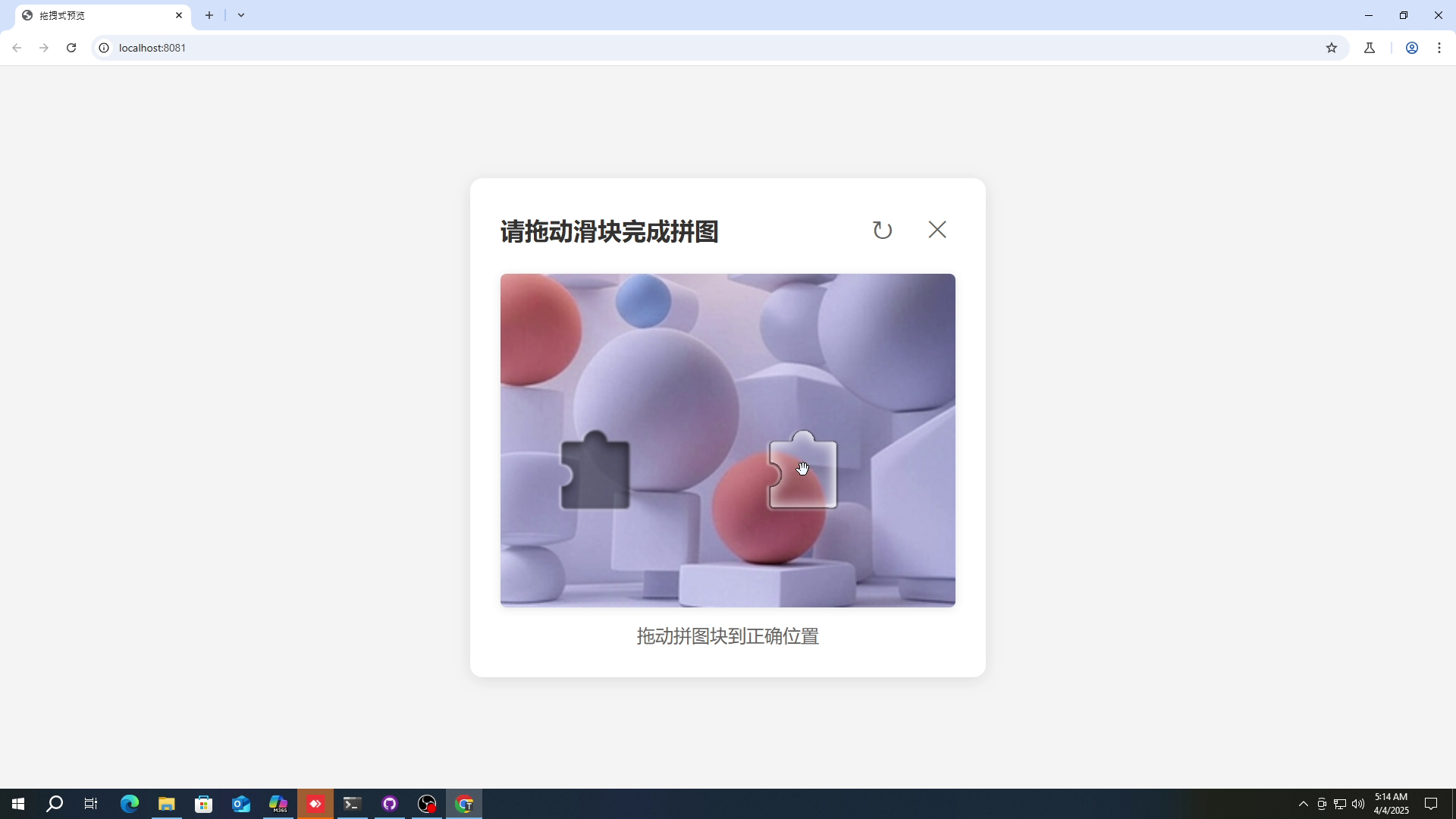Click the browser reload button
1456x819 pixels.
[x=71, y=48]
